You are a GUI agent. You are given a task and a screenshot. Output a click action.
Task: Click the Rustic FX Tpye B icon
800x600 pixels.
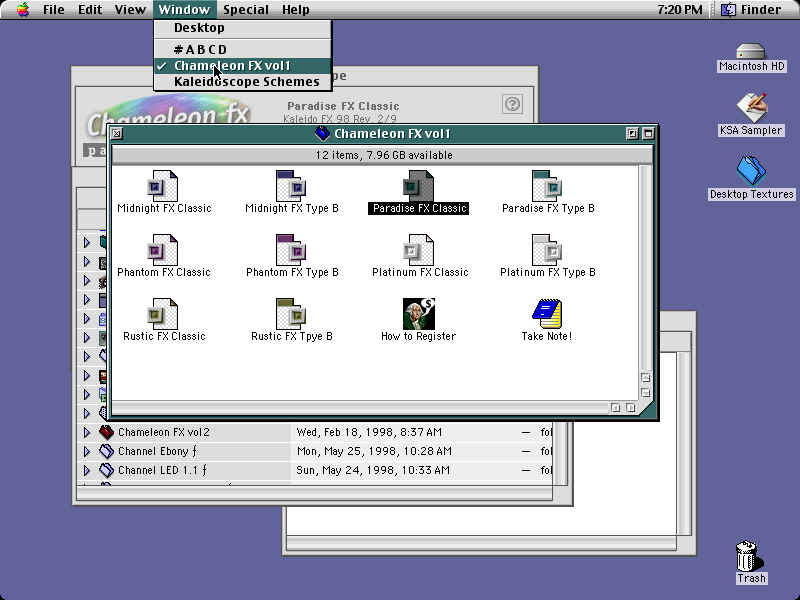[291, 314]
